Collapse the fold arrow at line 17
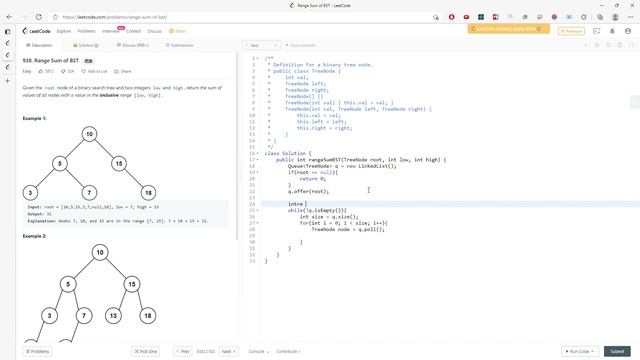 [258, 160]
